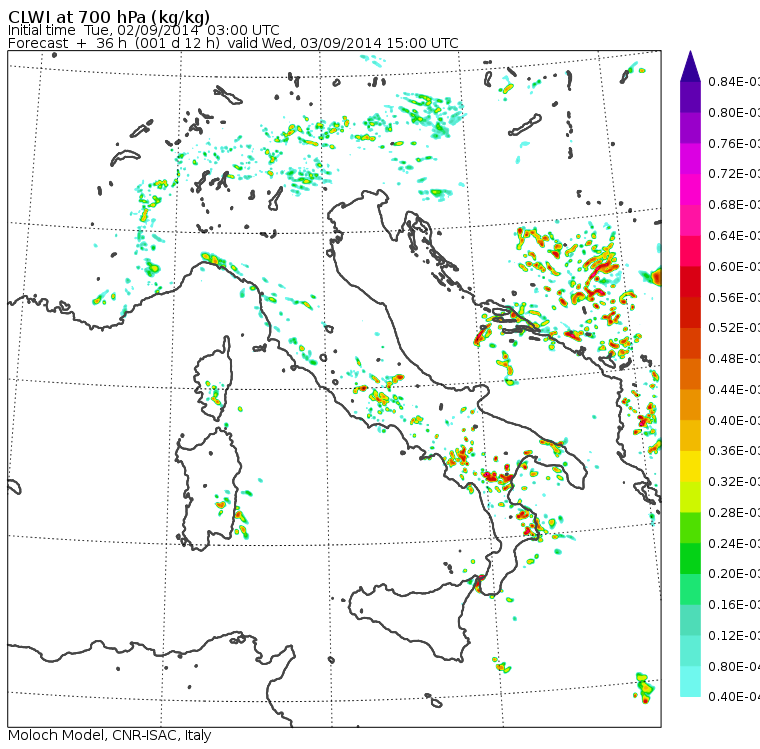Select the green segment between 0.20E-03 and 0.24E-03

tap(690, 558)
